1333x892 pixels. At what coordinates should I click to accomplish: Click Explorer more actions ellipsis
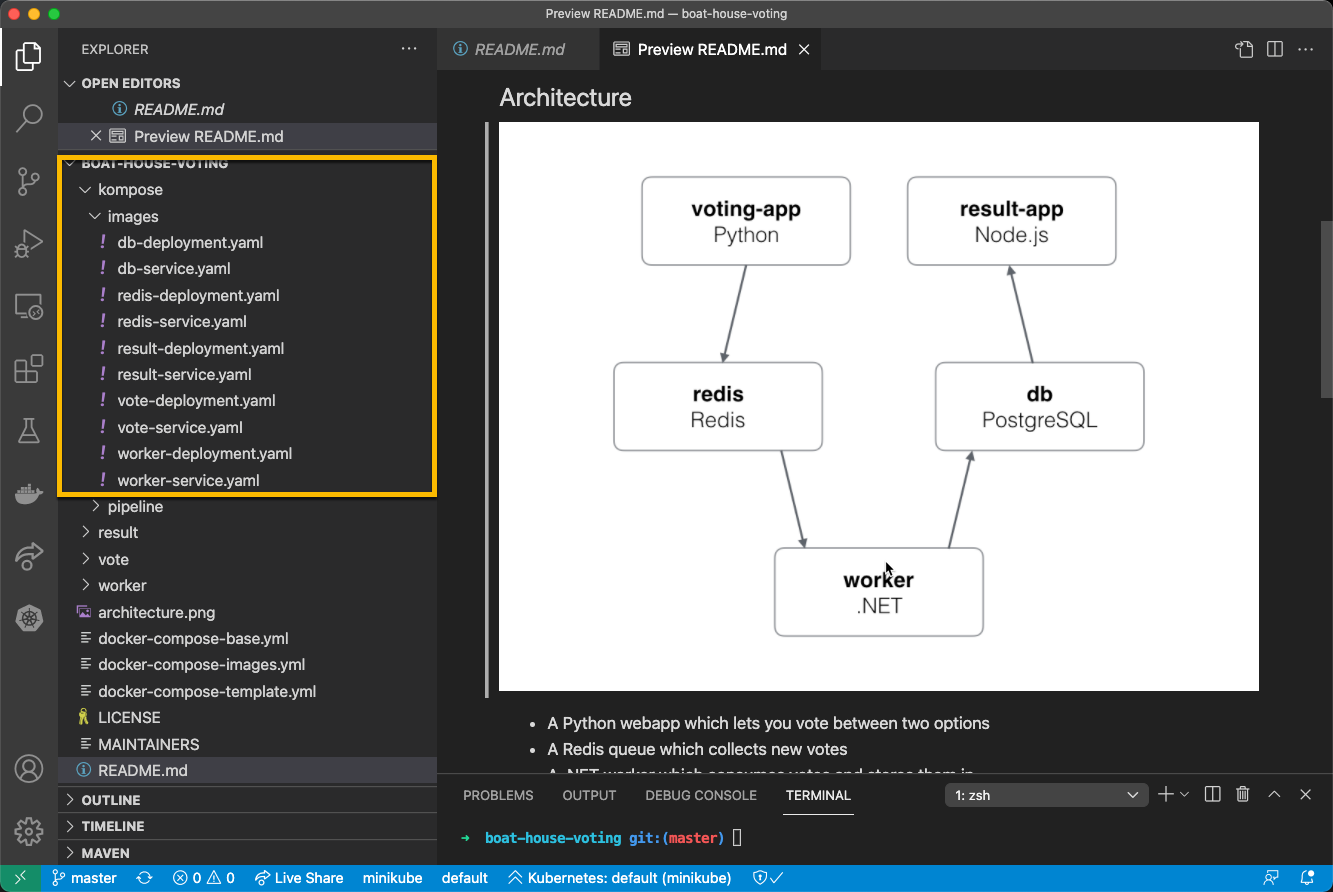click(x=409, y=49)
